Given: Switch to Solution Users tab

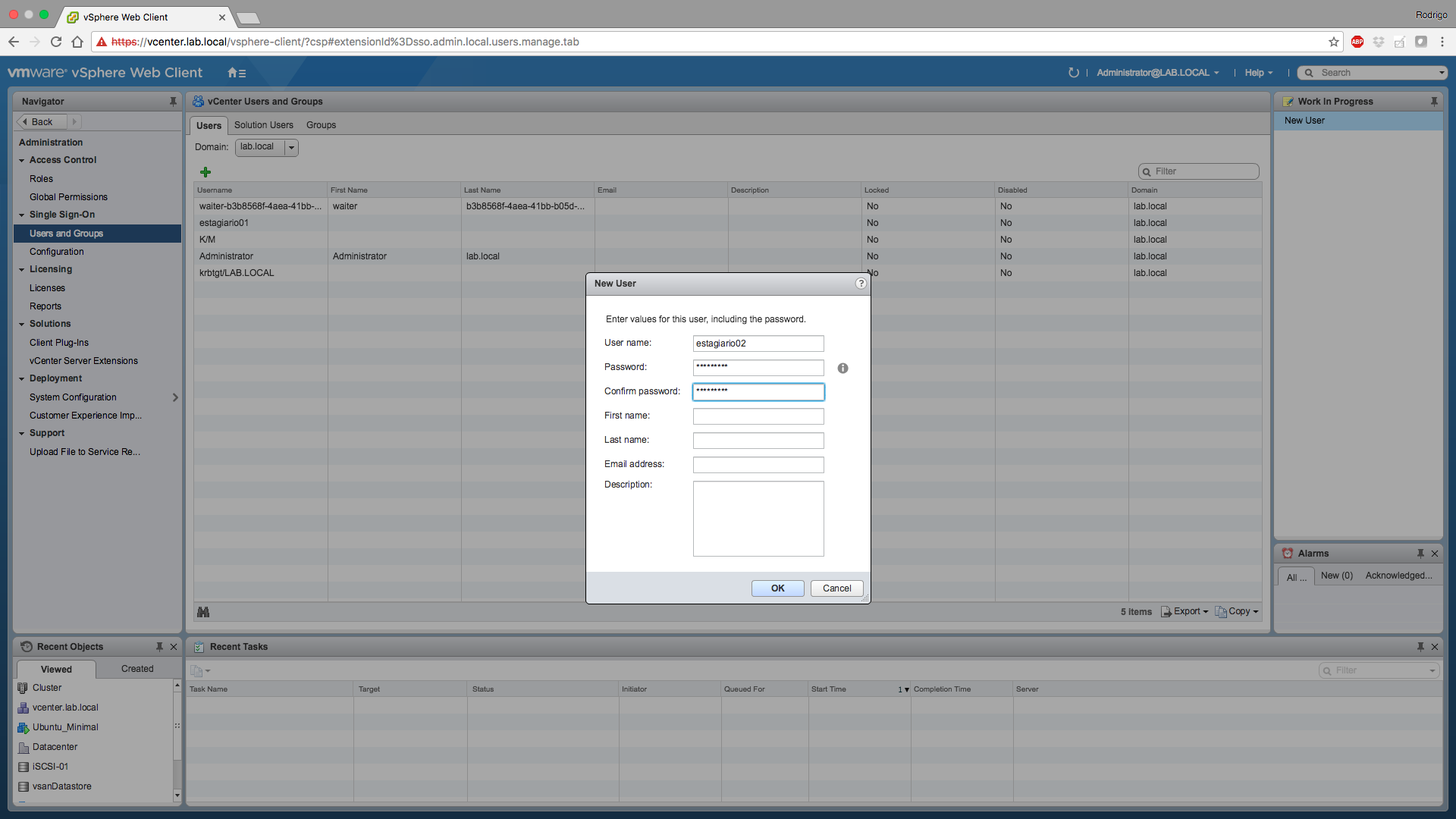Looking at the screenshot, I should pyautogui.click(x=263, y=125).
